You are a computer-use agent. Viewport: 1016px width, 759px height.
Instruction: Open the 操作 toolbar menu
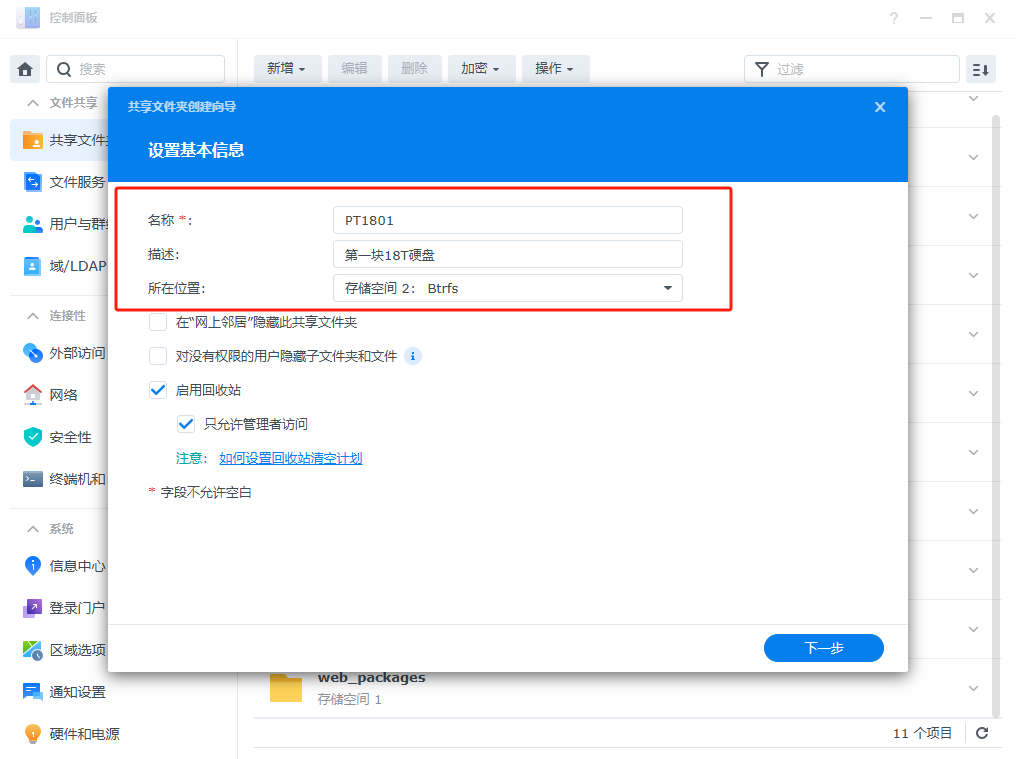(554, 69)
